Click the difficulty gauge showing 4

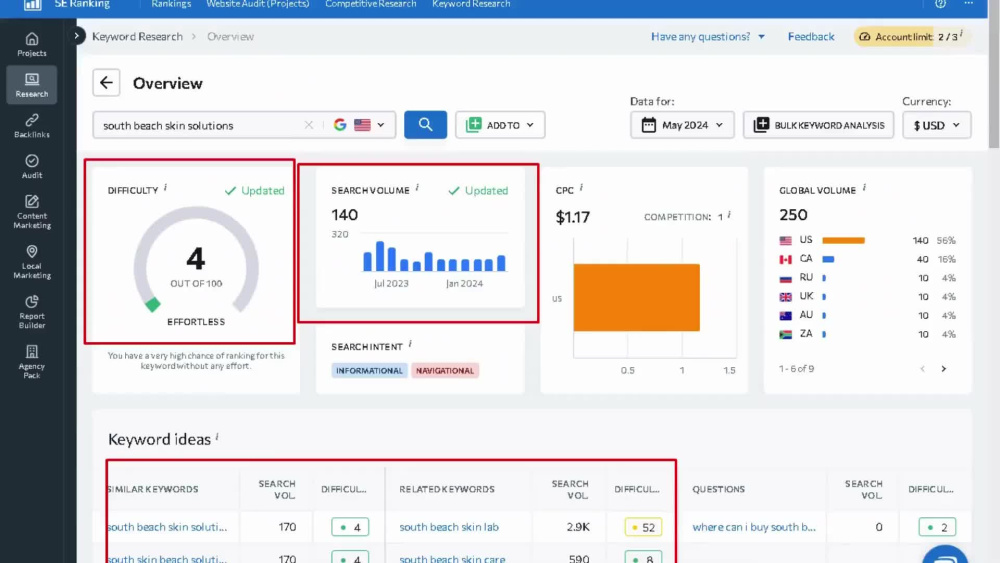(196, 260)
